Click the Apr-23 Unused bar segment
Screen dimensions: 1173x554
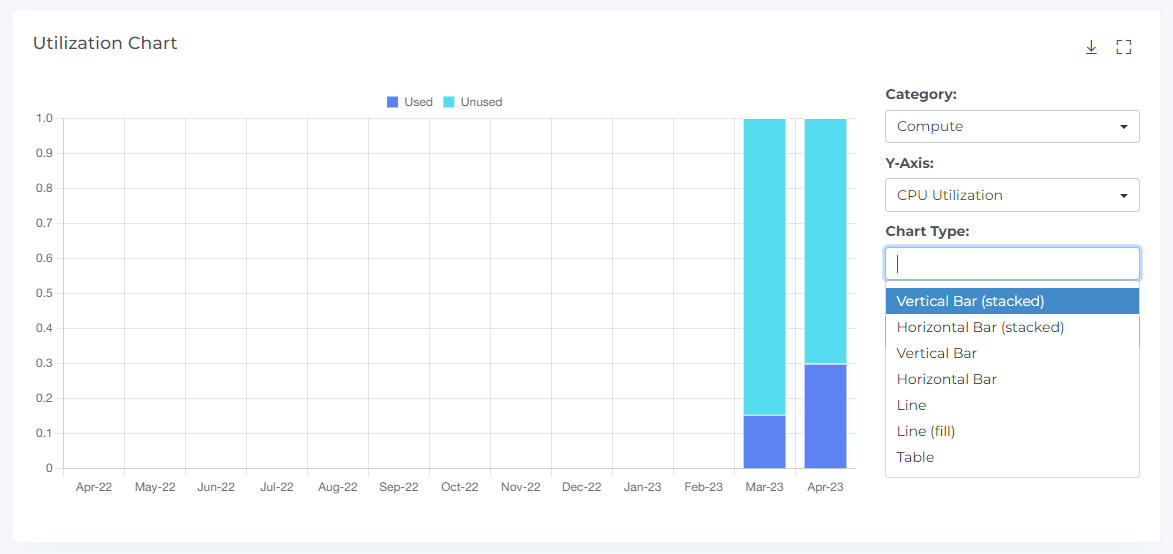pyautogui.click(x=825, y=241)
